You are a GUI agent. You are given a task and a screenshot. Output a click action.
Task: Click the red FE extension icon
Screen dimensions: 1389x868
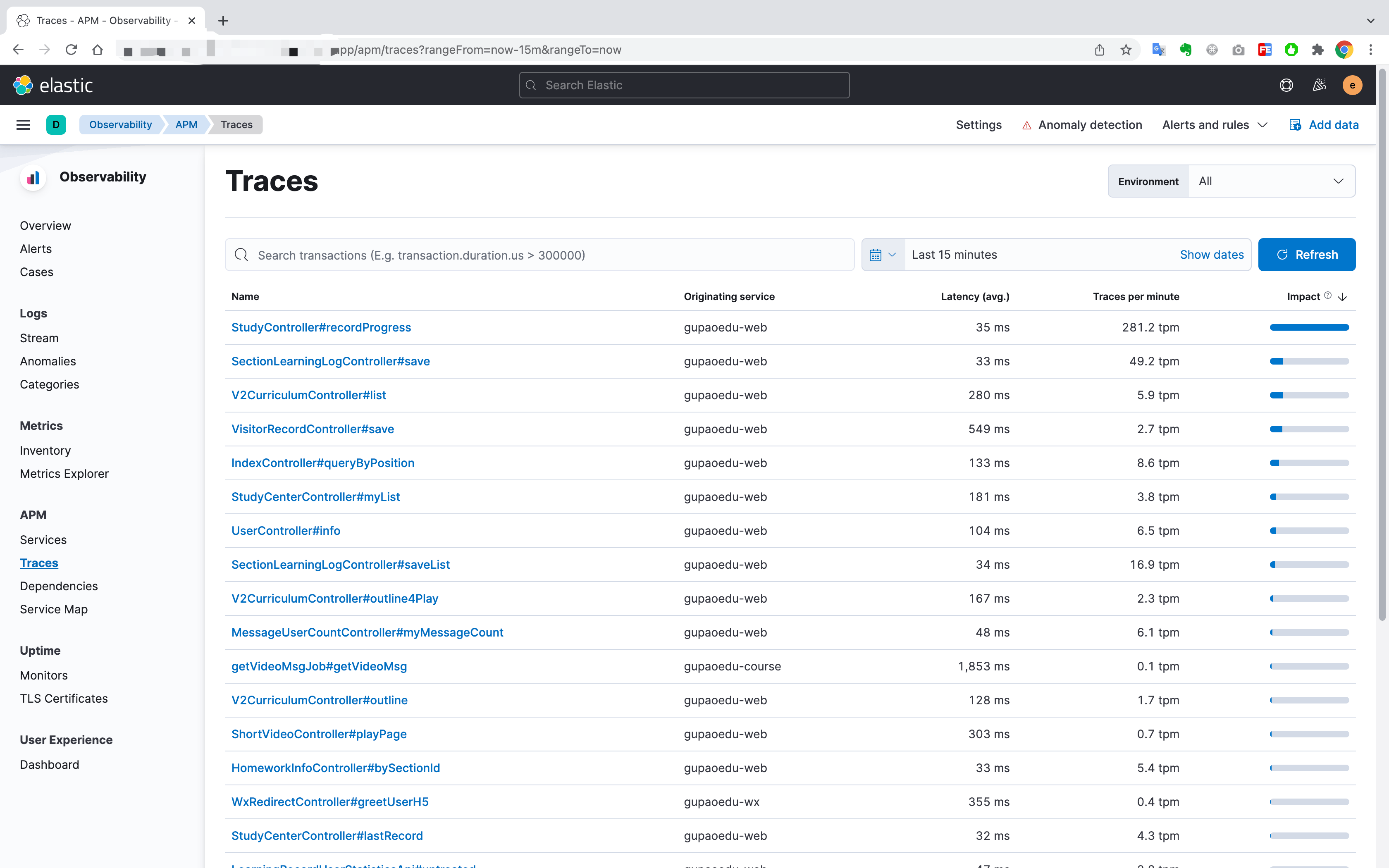click(1265, 50)
